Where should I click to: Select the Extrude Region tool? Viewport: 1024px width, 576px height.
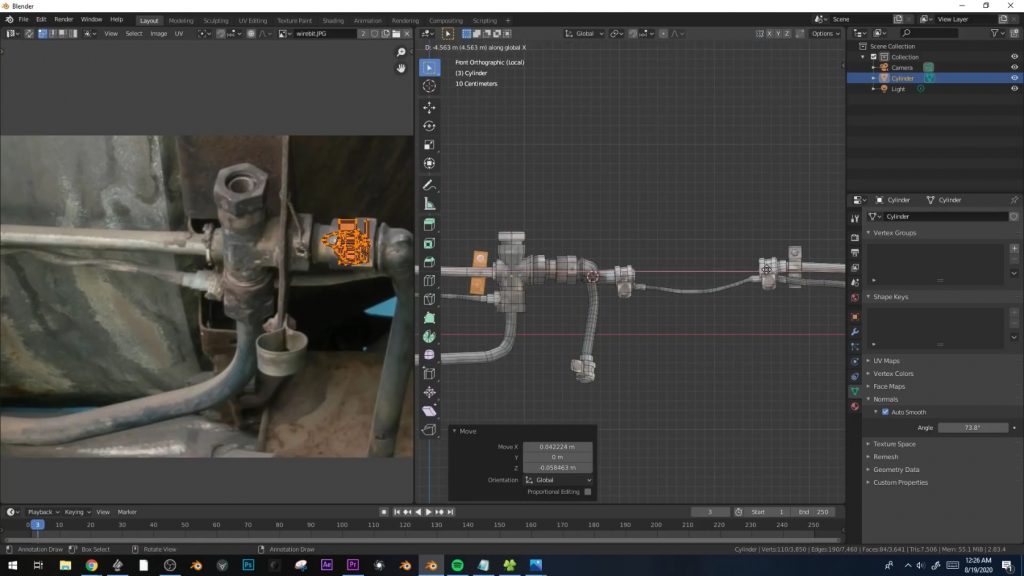point(429,225)
